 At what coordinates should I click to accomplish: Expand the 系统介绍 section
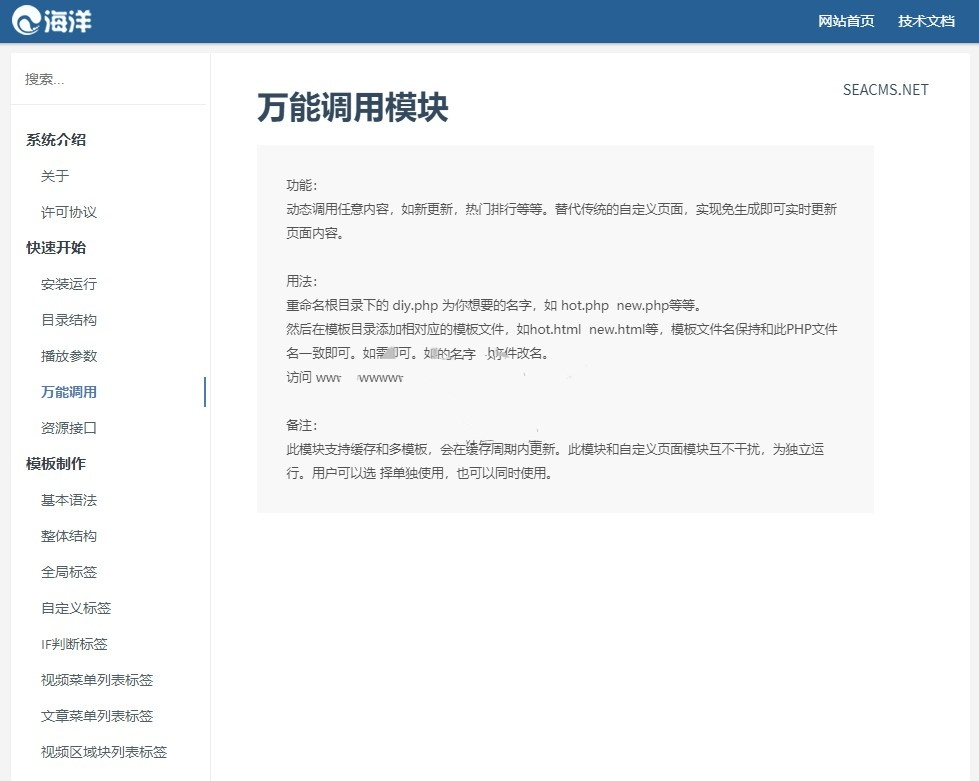coord(56,140)
